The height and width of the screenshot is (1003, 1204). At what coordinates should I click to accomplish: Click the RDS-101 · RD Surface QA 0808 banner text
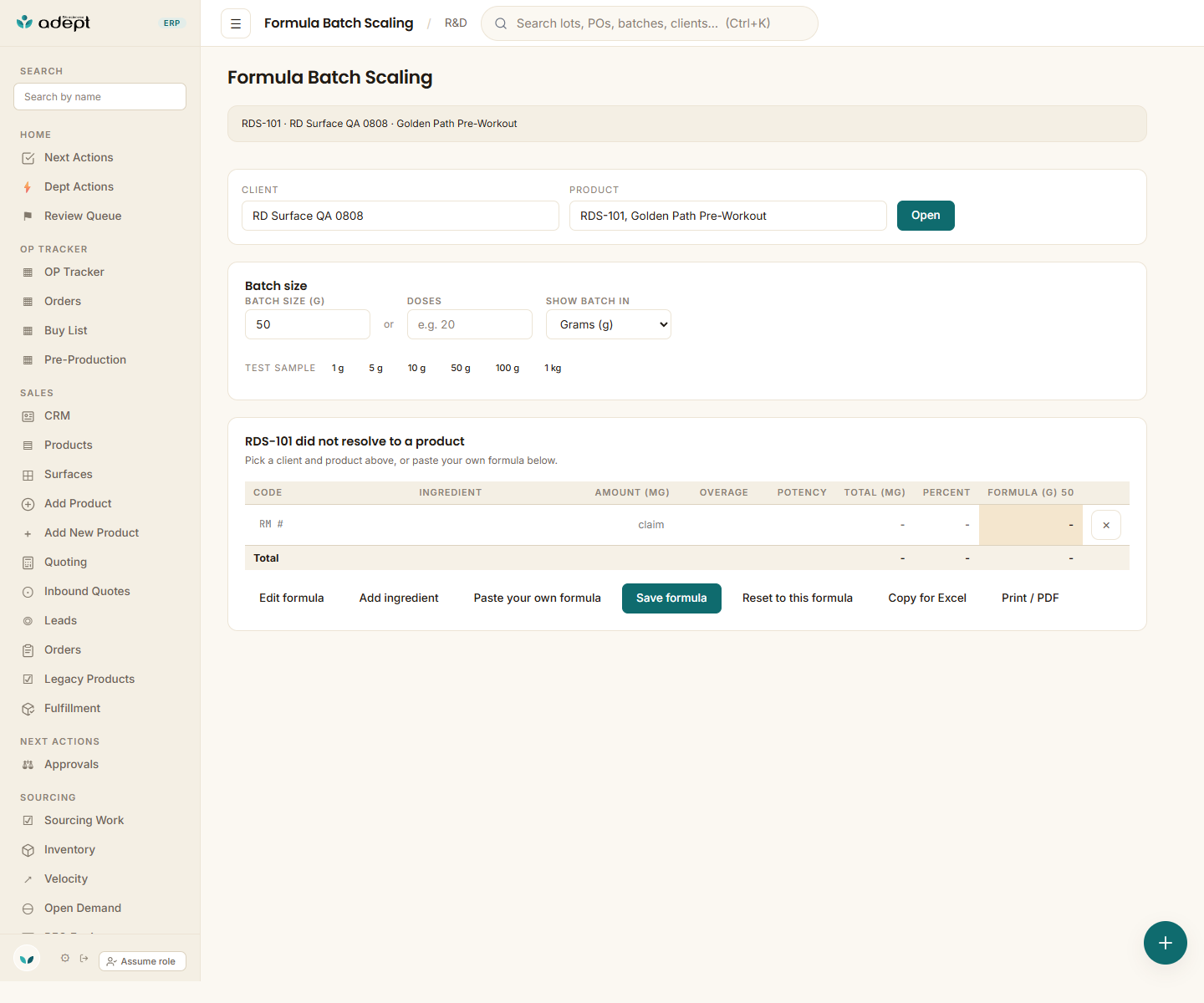pos(380,124)
